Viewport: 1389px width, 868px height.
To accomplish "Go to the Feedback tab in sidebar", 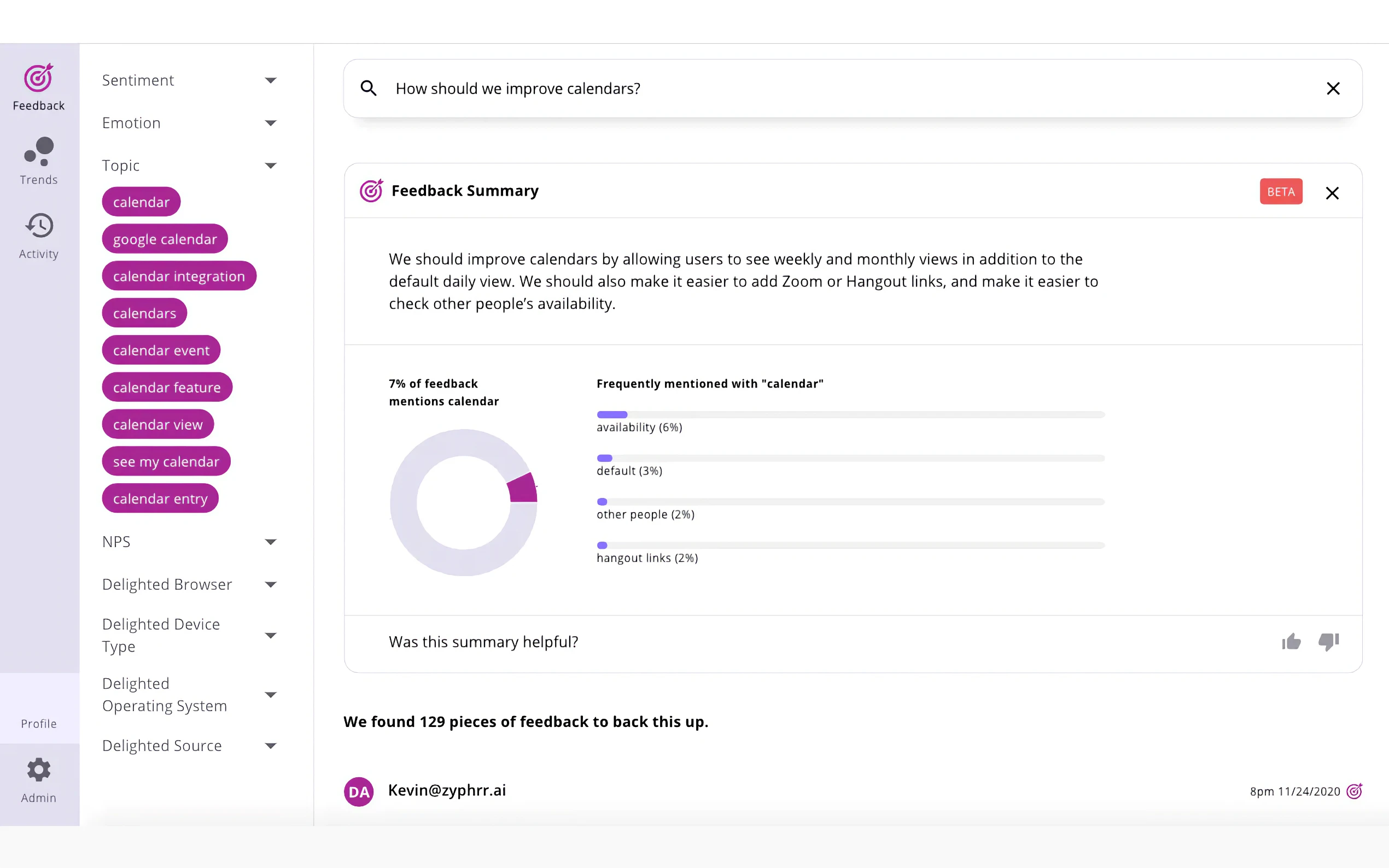I will tap(39, 87).
